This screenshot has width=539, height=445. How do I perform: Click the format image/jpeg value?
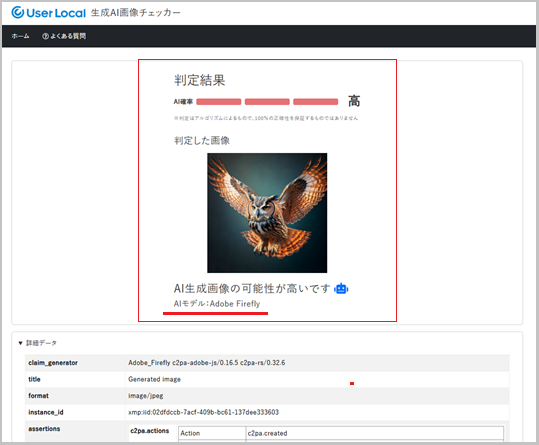click(146, 396)
